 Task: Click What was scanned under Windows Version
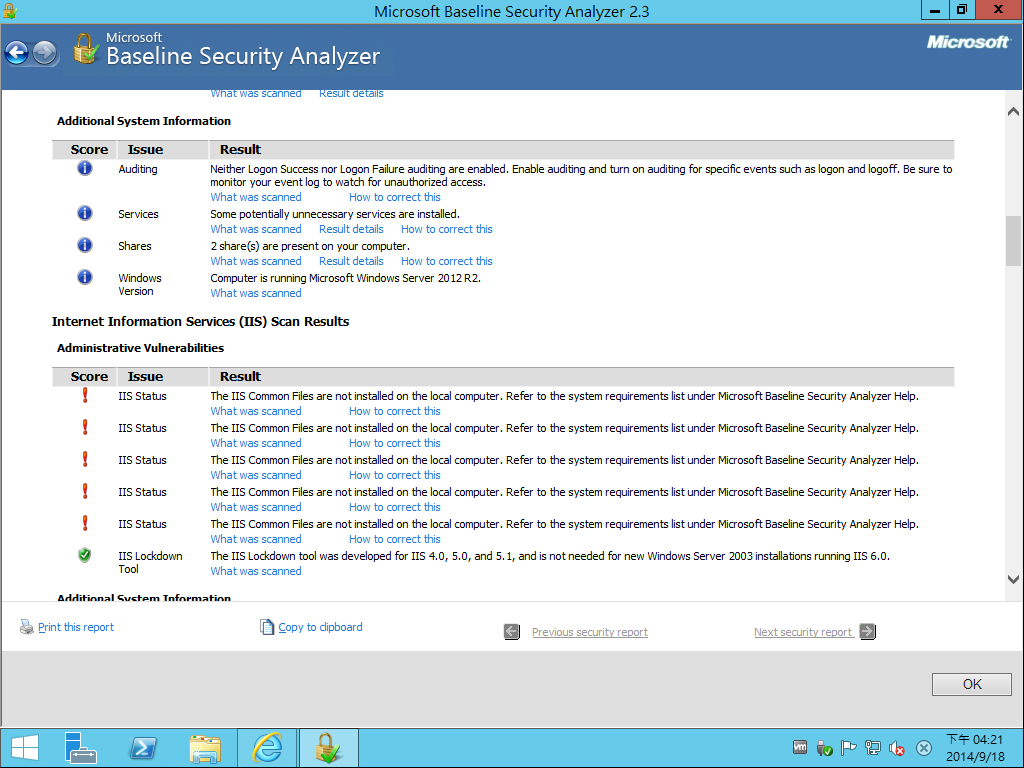click(x=255, y=293)
